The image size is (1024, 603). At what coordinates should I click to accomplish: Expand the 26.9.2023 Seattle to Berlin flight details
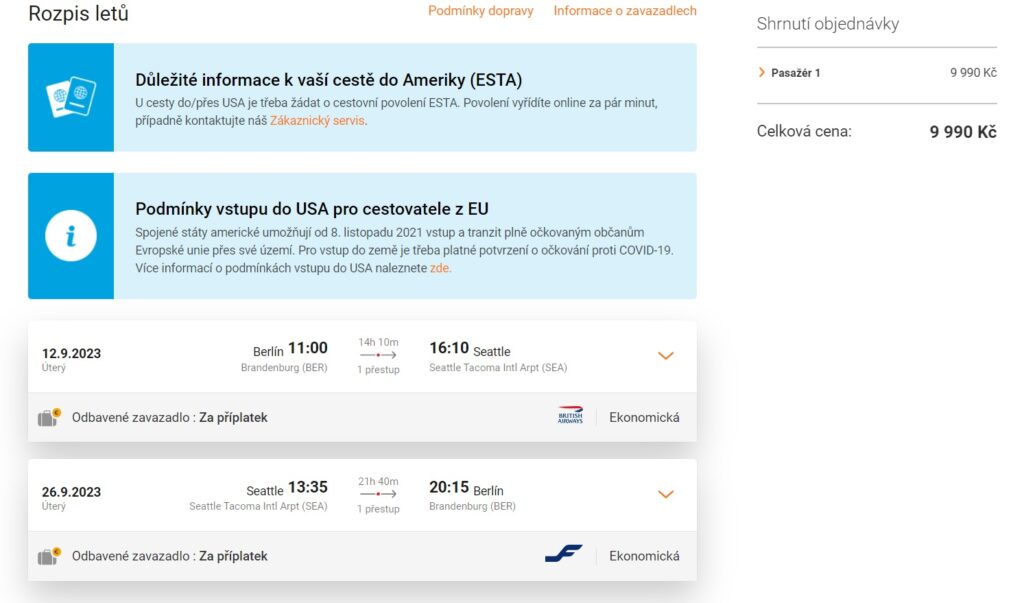[x=666, y=494]
